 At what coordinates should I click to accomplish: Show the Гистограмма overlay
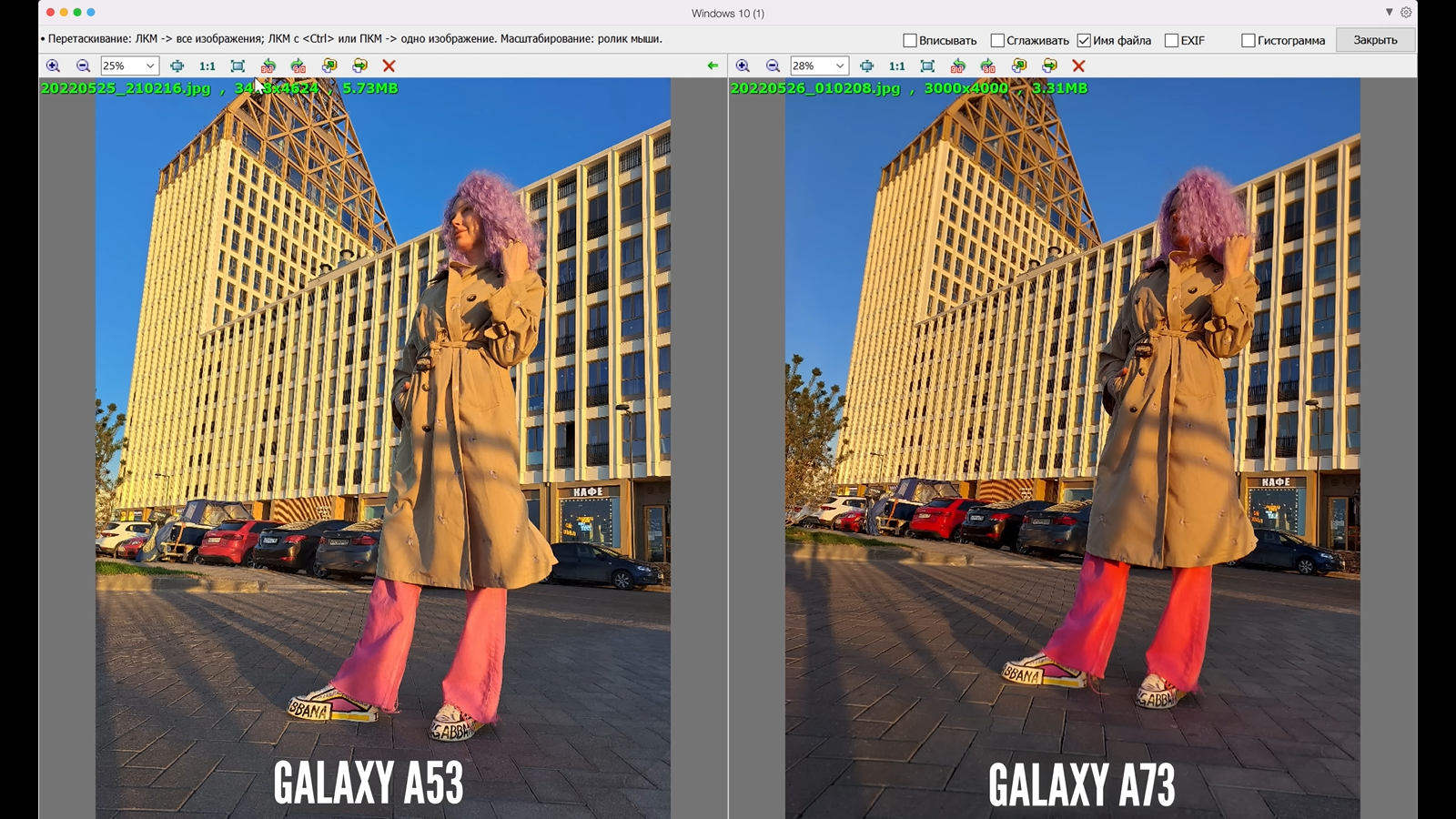(1249, 40)
